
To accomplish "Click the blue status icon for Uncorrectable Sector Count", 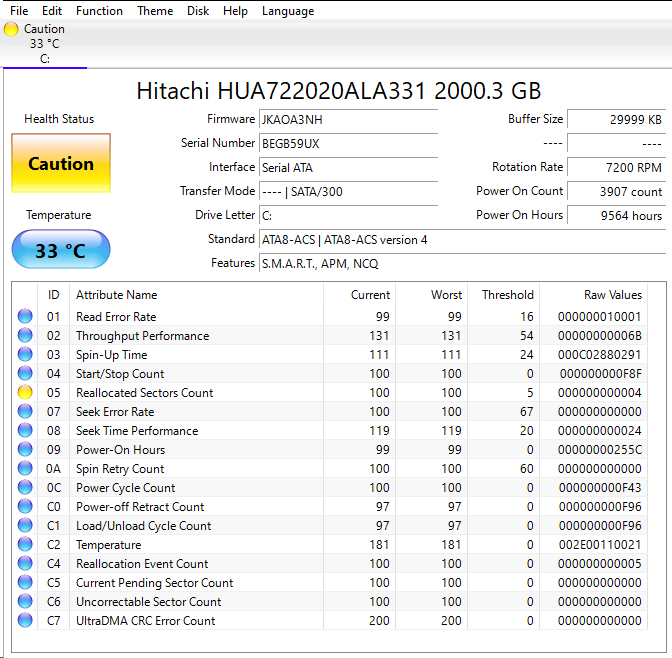I will 25,601.
